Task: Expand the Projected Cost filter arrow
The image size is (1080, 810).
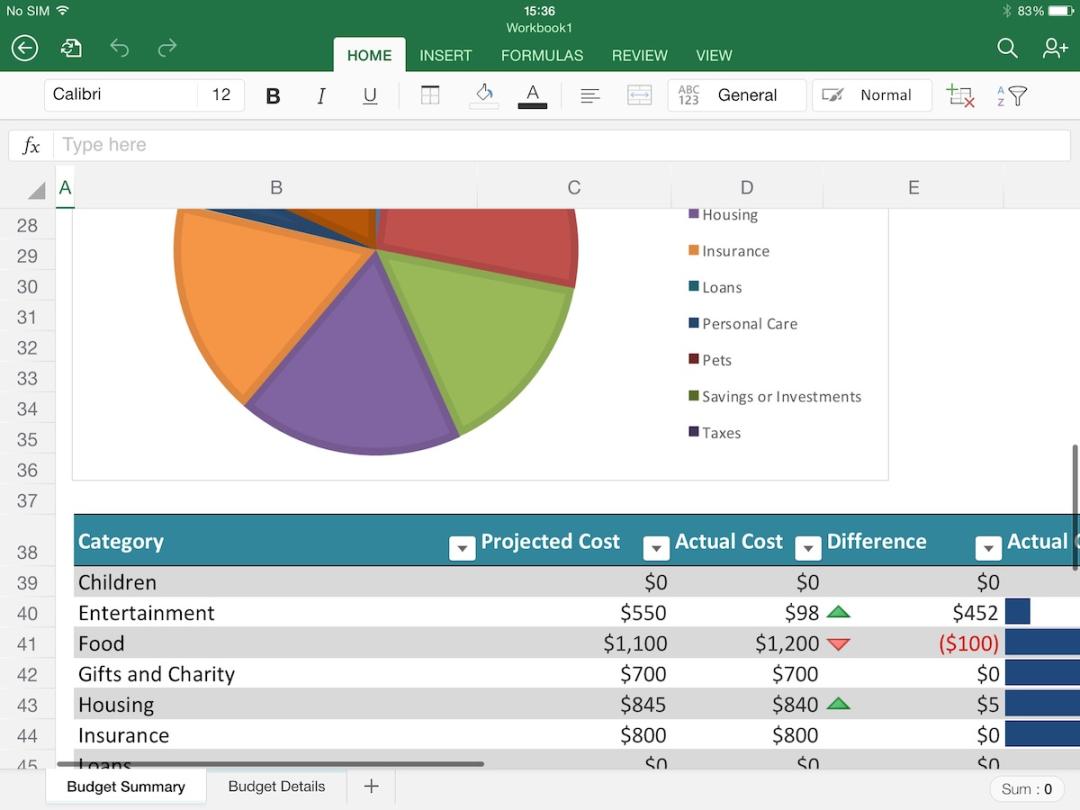Action: (x=656, y=548)
